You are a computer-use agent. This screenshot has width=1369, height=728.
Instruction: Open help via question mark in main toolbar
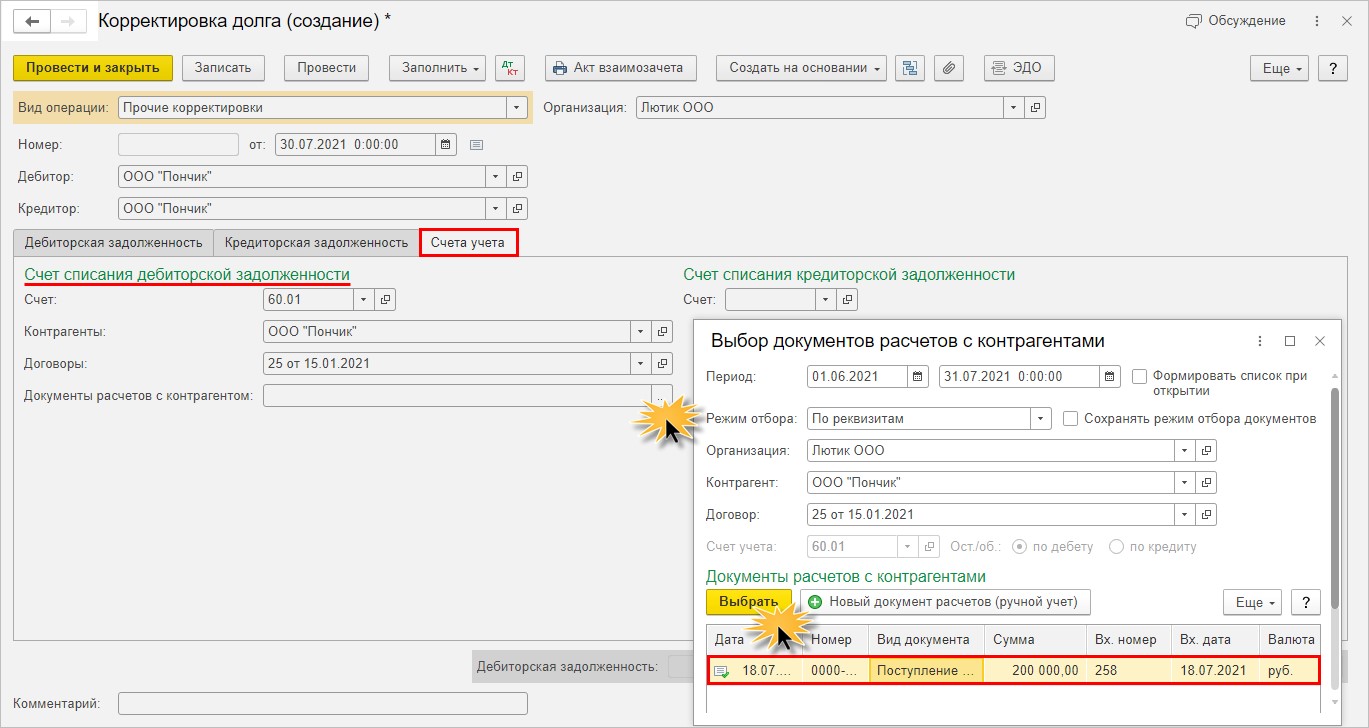[x=1332, y=68]
